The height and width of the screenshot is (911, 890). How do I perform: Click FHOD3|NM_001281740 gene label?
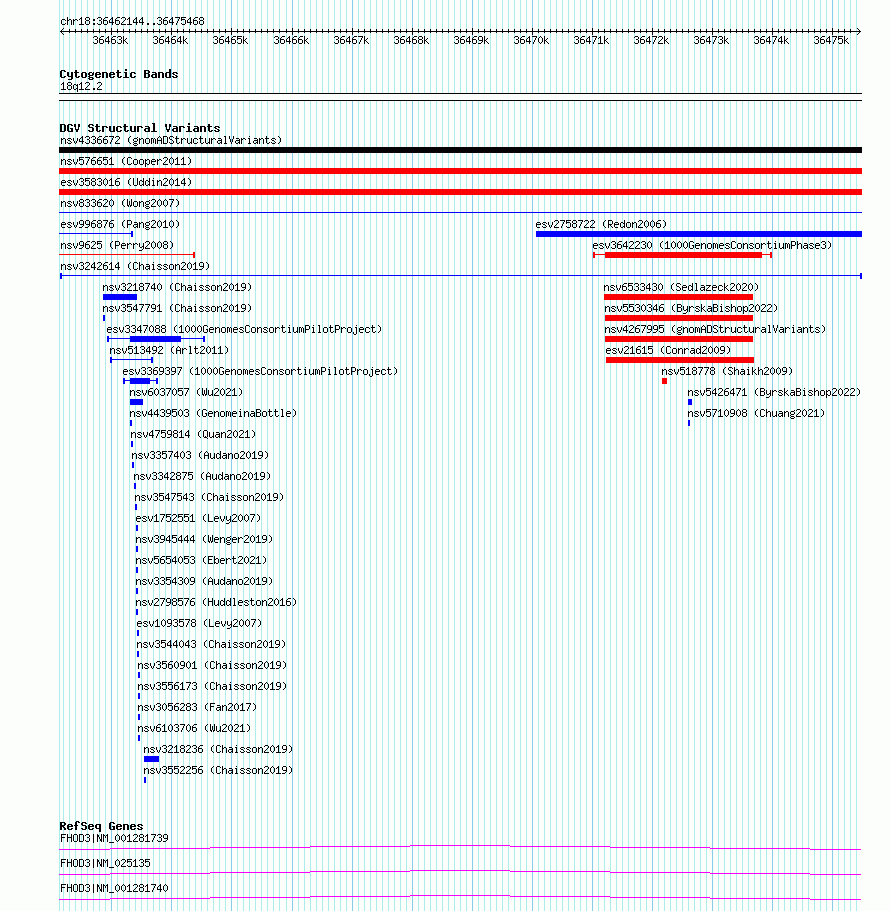click(x=114, y=888)
